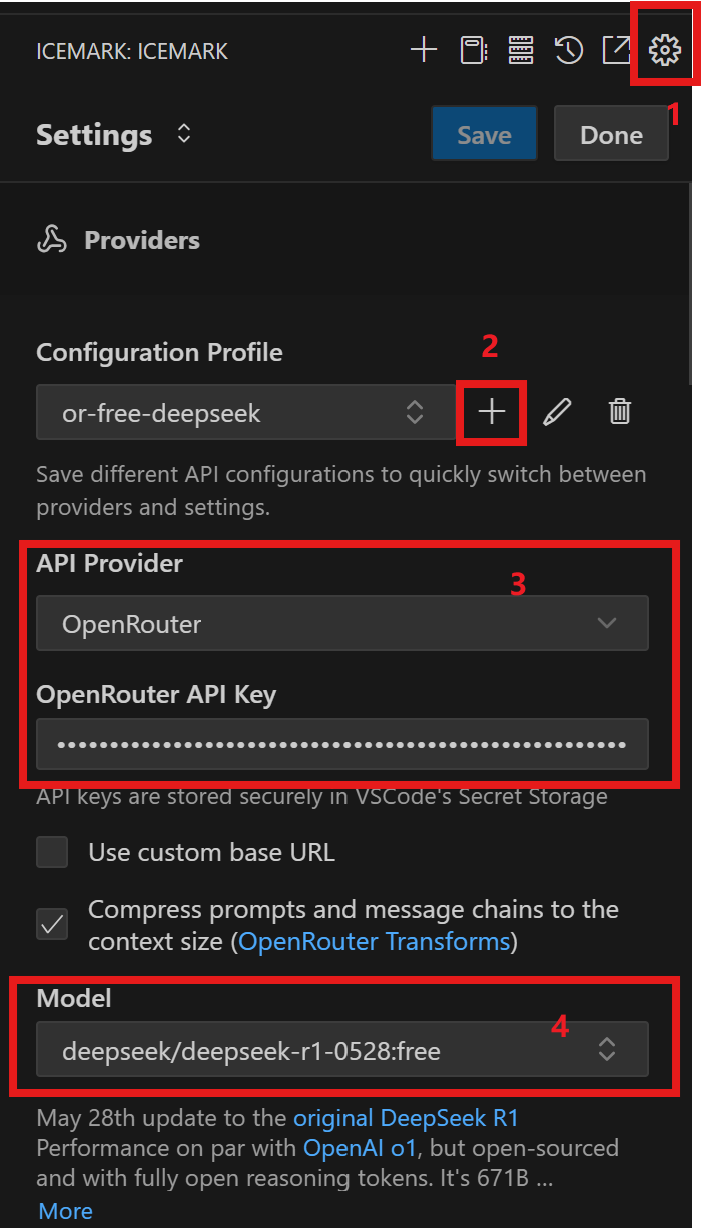Uncheck Compress prompts and message chains
Screen dimensions: 701x1228
click(52, 925)
